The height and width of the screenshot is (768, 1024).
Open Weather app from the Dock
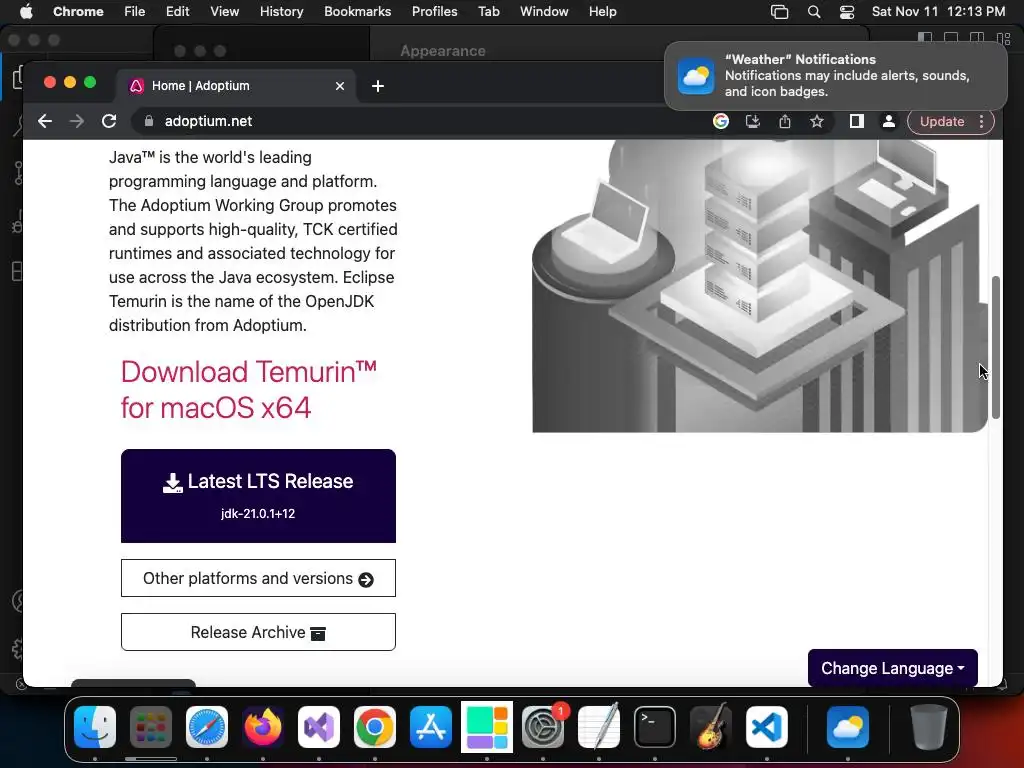pos(848,727)
